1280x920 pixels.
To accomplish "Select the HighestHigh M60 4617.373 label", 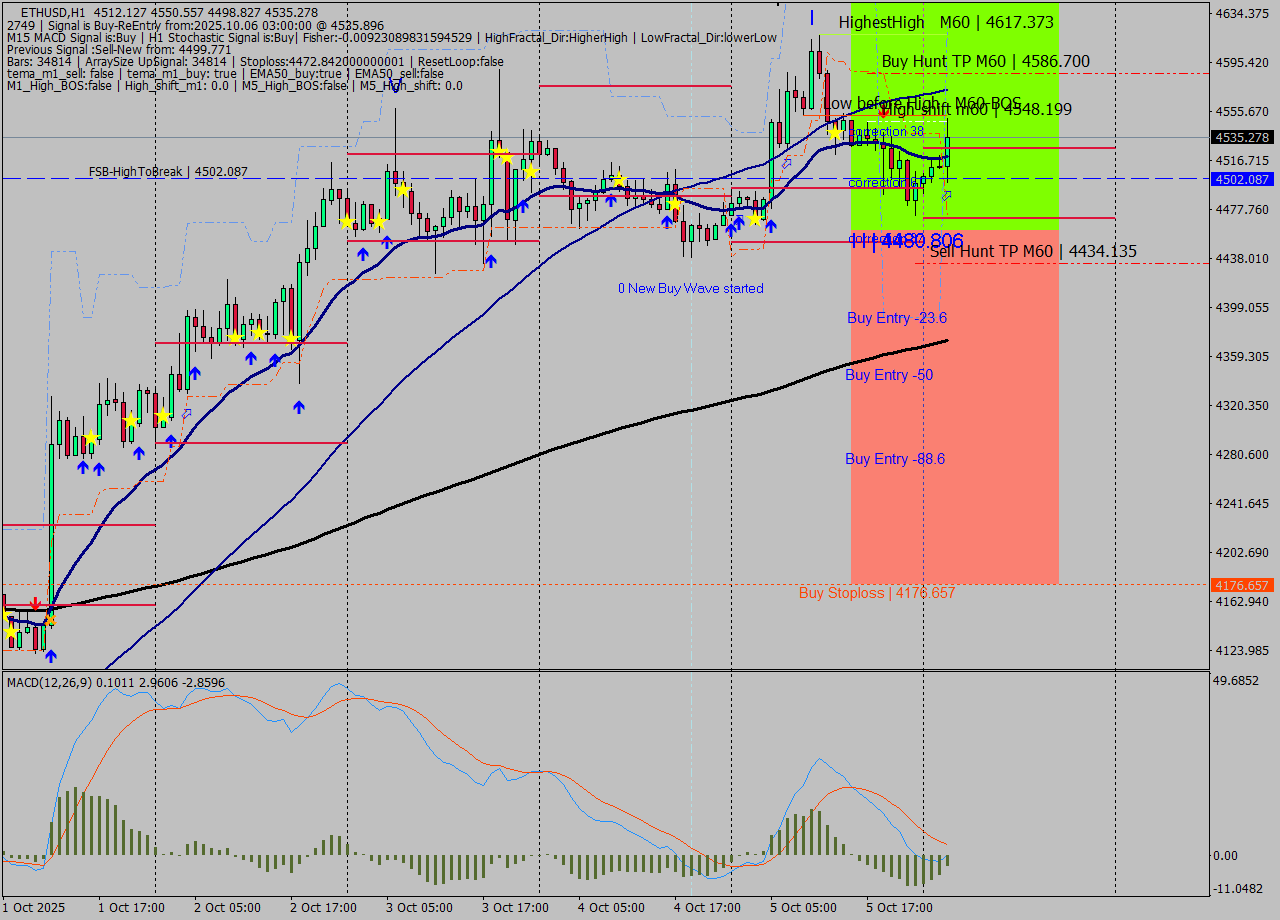I will click(946, 22).
